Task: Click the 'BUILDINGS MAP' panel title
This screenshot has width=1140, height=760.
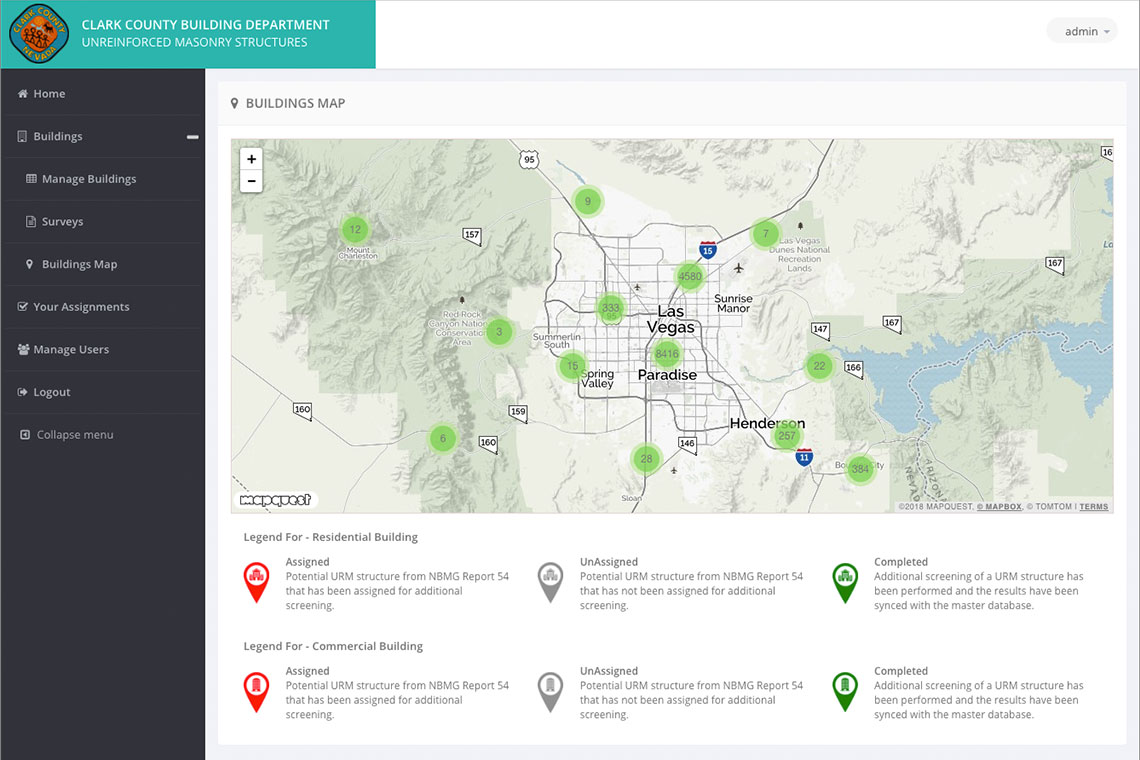Action: click(295, 103)
